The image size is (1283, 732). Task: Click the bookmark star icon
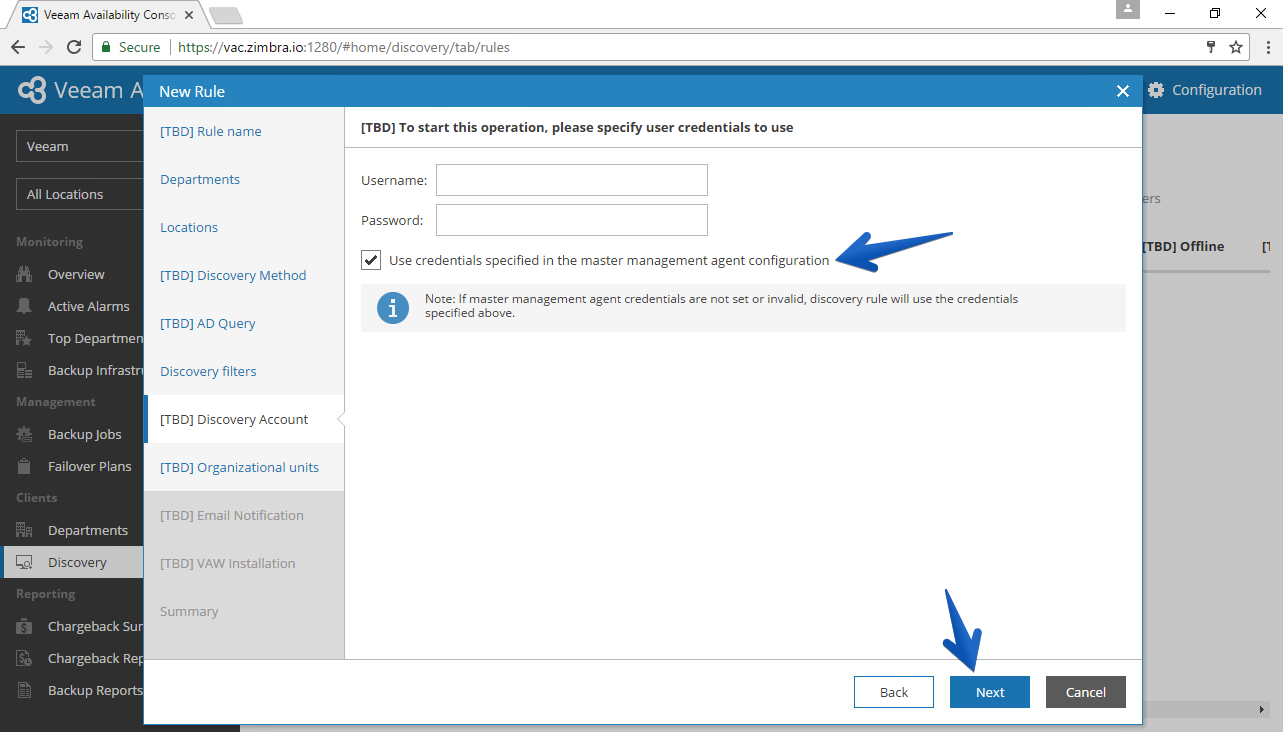(x=1236, y=47)
